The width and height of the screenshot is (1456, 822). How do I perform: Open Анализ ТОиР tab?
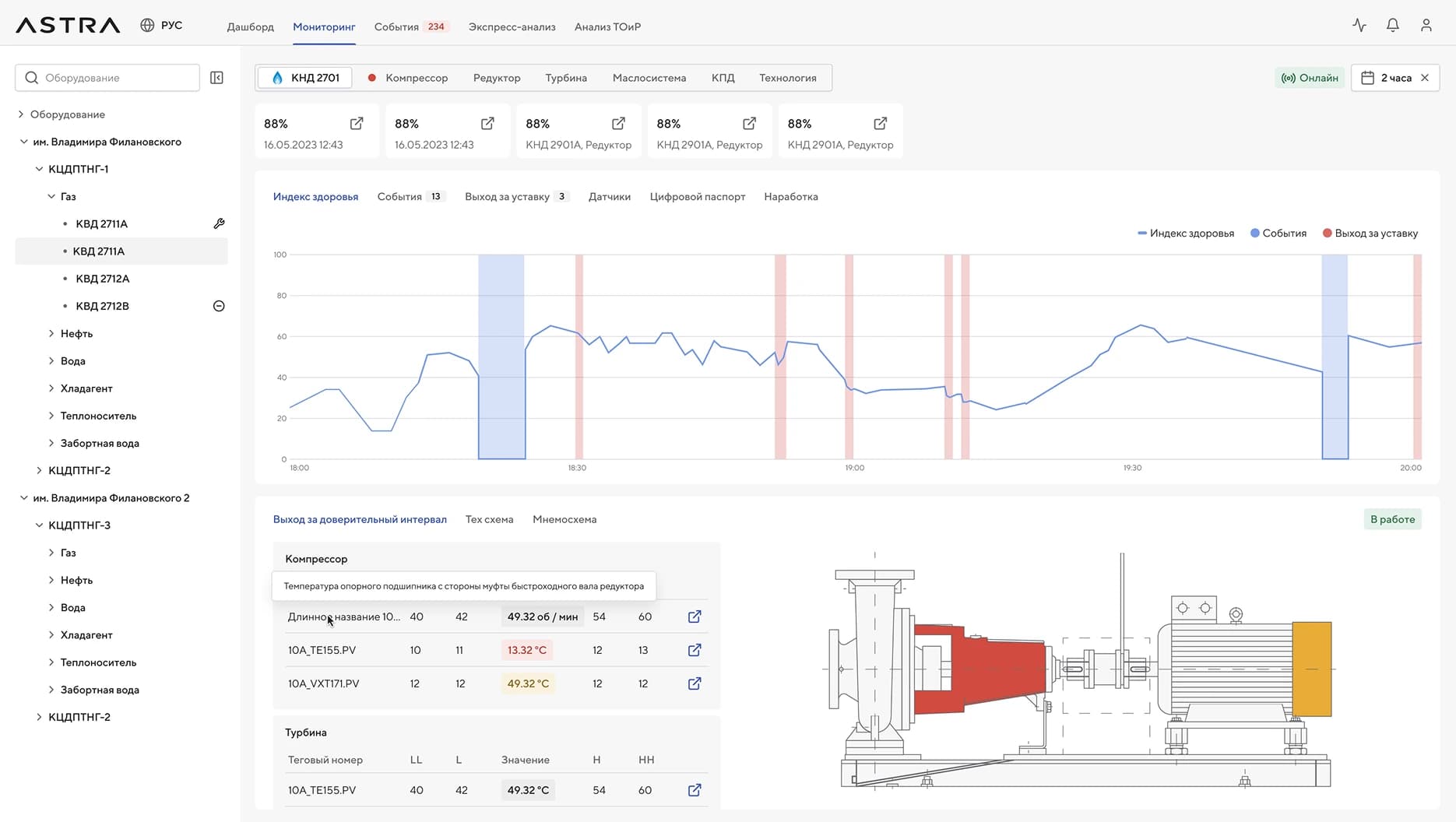(607, 26)
